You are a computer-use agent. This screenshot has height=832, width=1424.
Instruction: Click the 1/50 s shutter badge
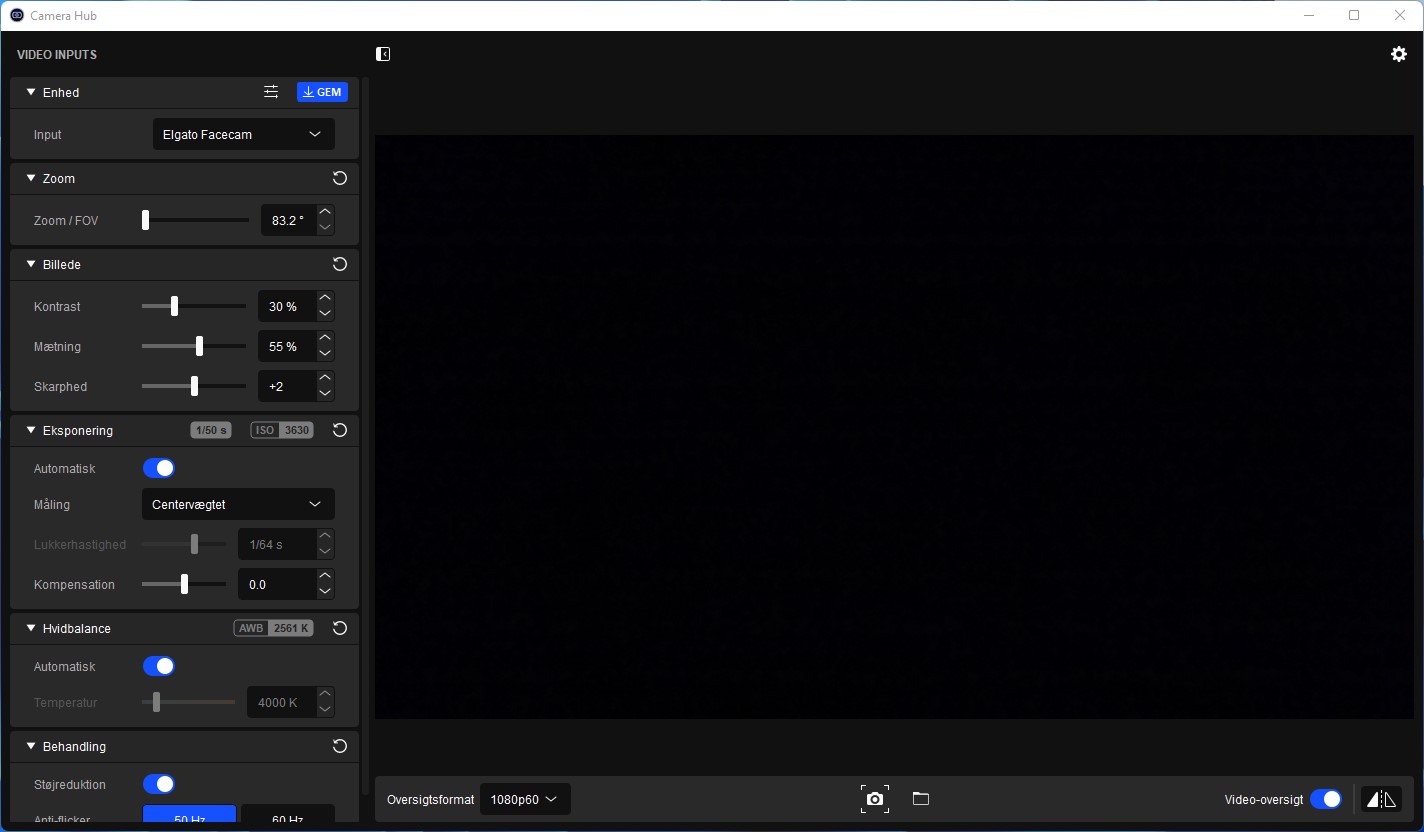coord(211,430)
